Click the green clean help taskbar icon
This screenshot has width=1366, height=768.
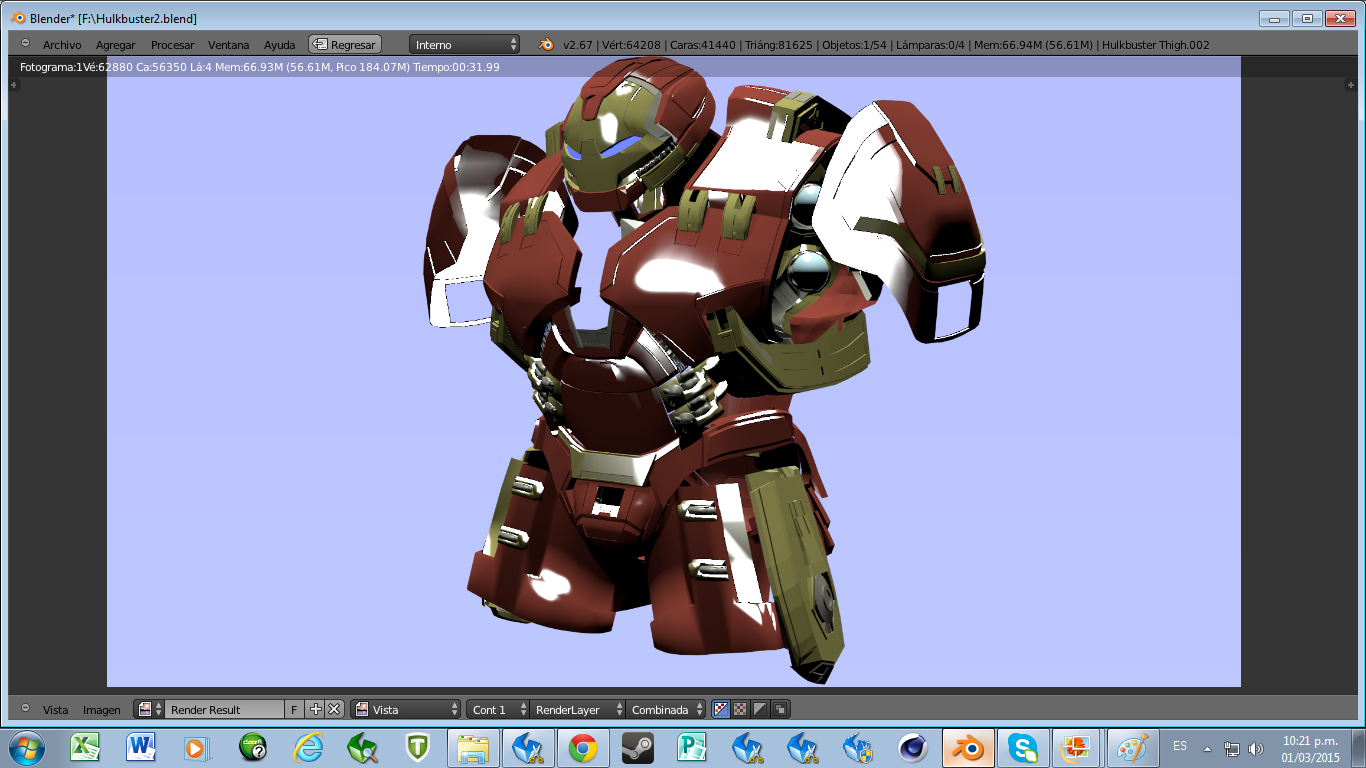[x=253, y=748]
